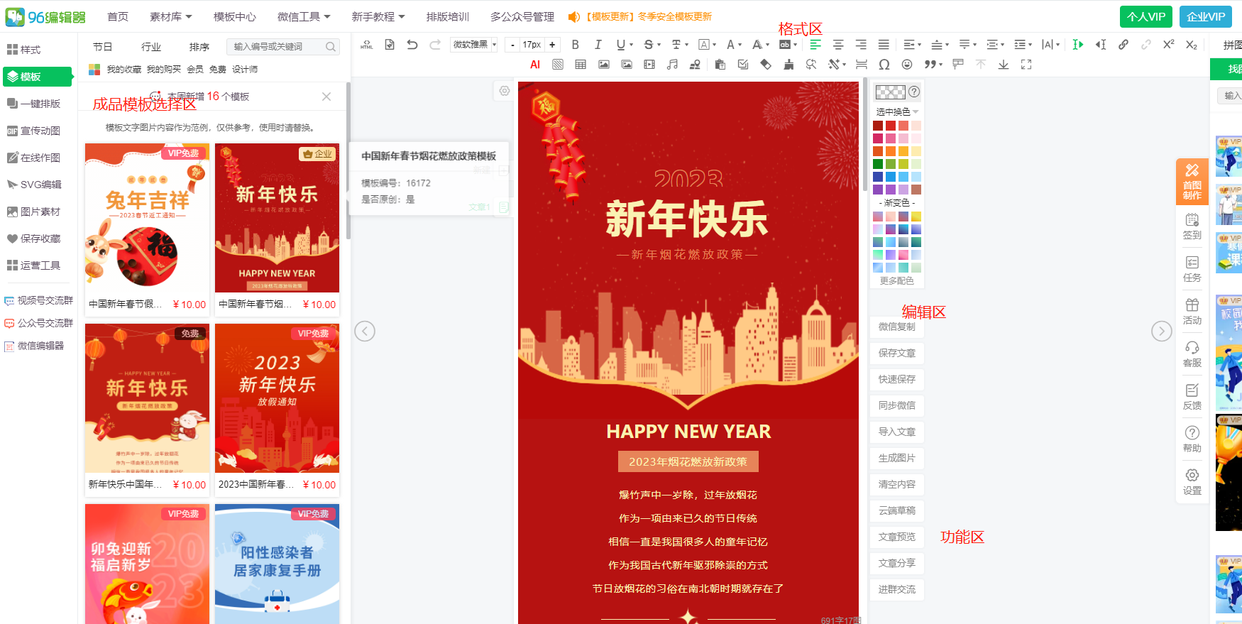
Task: Click the red AI tool
Action: pyautogui.click(x=535, y=64)
